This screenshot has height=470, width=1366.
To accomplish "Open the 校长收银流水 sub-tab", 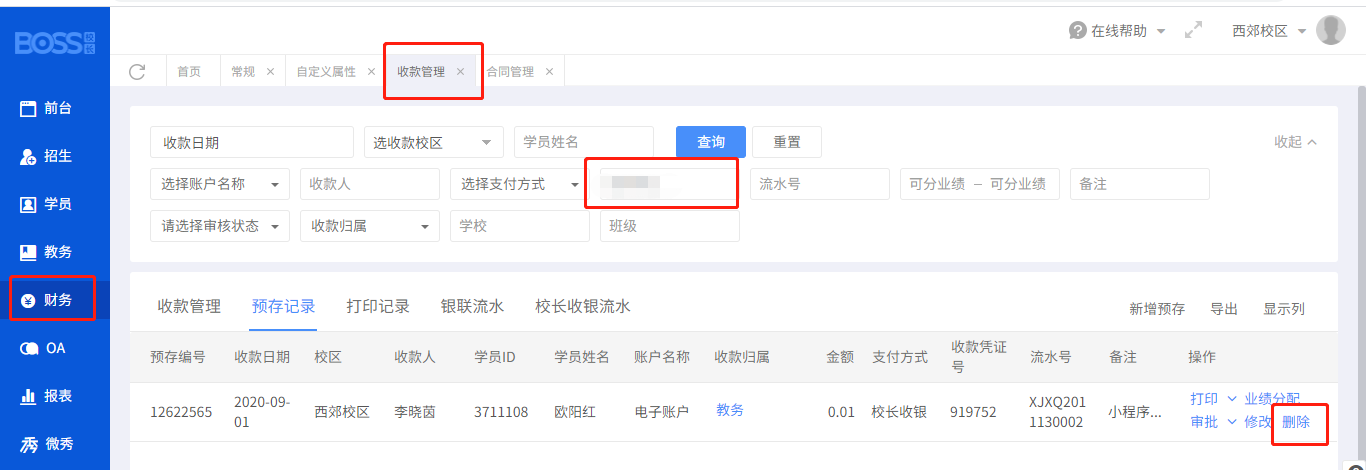I will point(583,307).
